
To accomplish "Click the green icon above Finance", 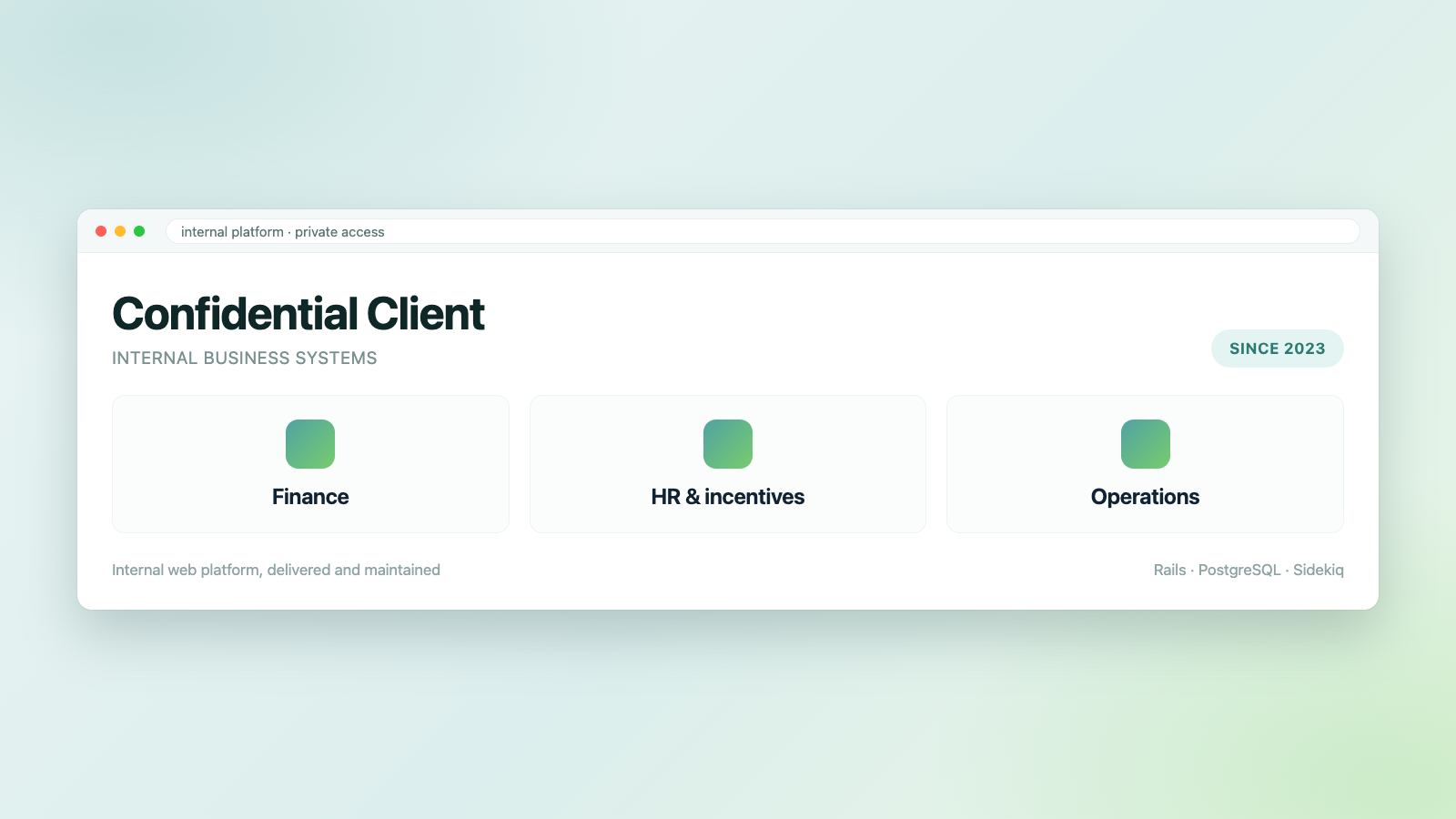I will coord(310,444).
